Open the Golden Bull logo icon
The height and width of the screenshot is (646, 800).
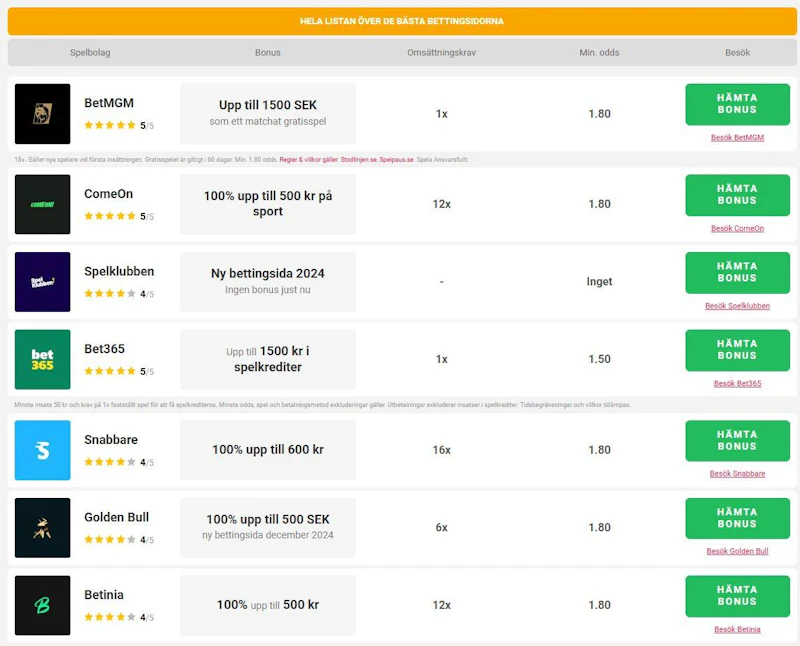click(x=42, y=527)
